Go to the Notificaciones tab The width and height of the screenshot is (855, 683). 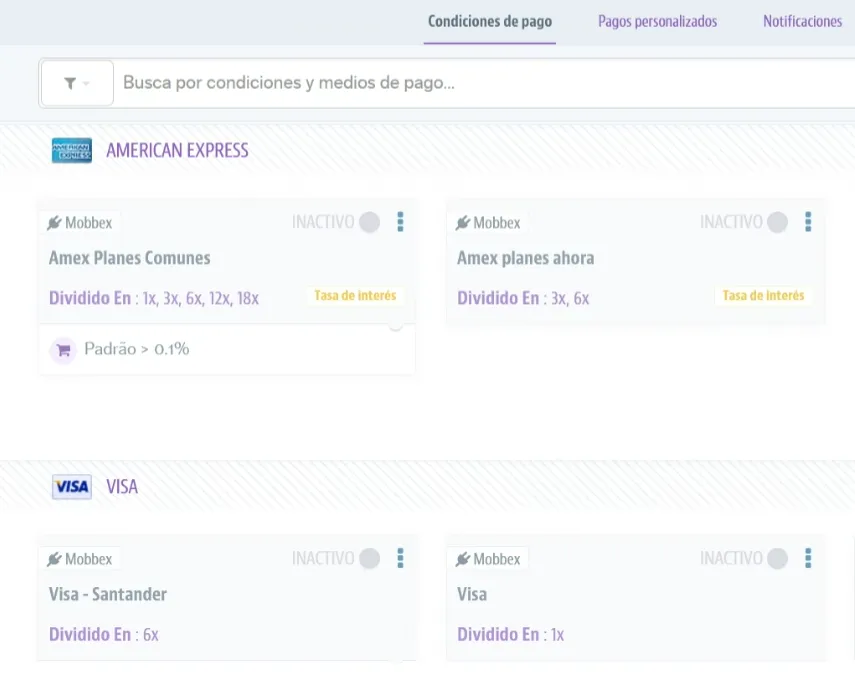(x=803, y=22)
